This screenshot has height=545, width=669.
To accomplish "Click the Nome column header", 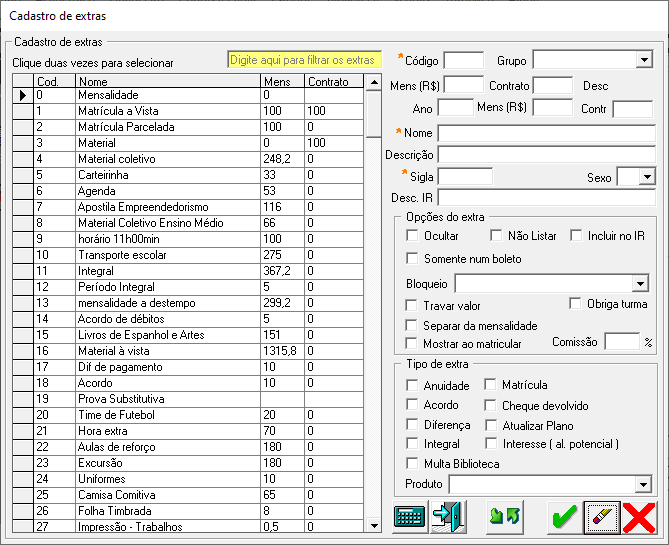I will [x=168, y=81].
